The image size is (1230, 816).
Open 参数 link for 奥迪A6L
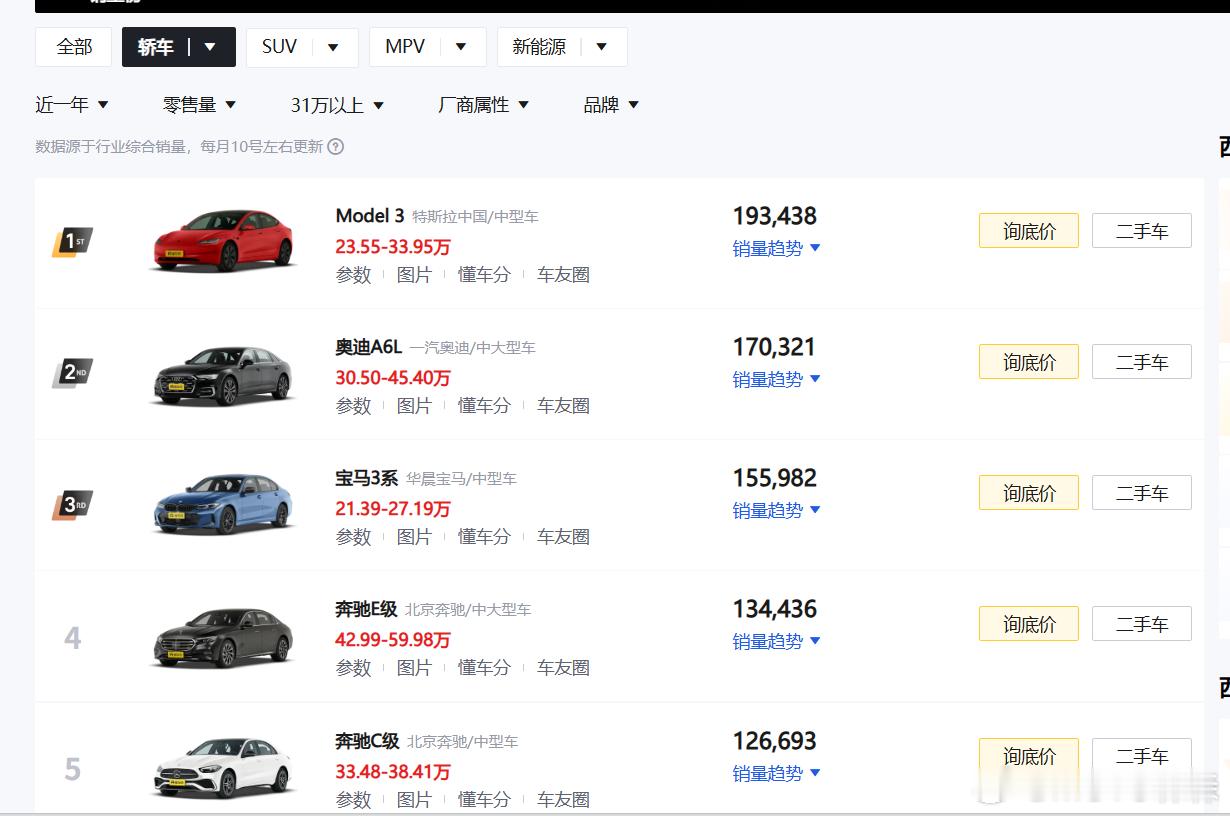pyautogui.click(x=353, y=405)
